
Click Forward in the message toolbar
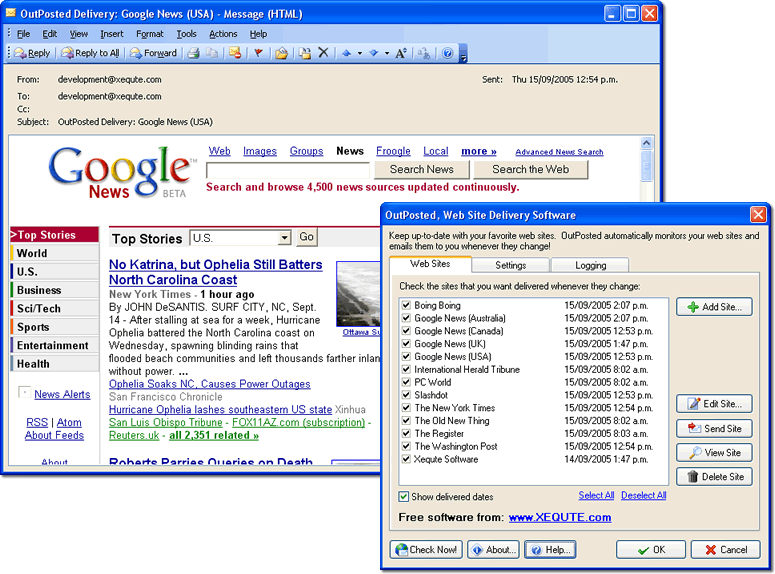tap(154, 53)
